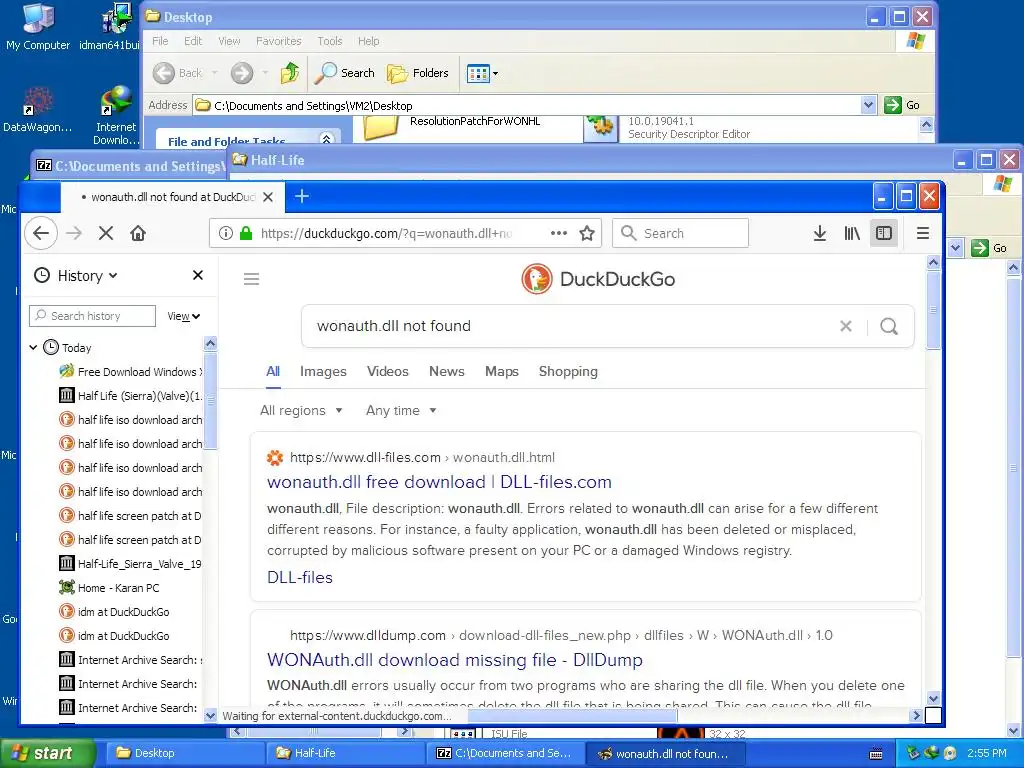The image size is (1024, 768).
Task: Click Go button in Half-Life window
Action: click(989, 248)
